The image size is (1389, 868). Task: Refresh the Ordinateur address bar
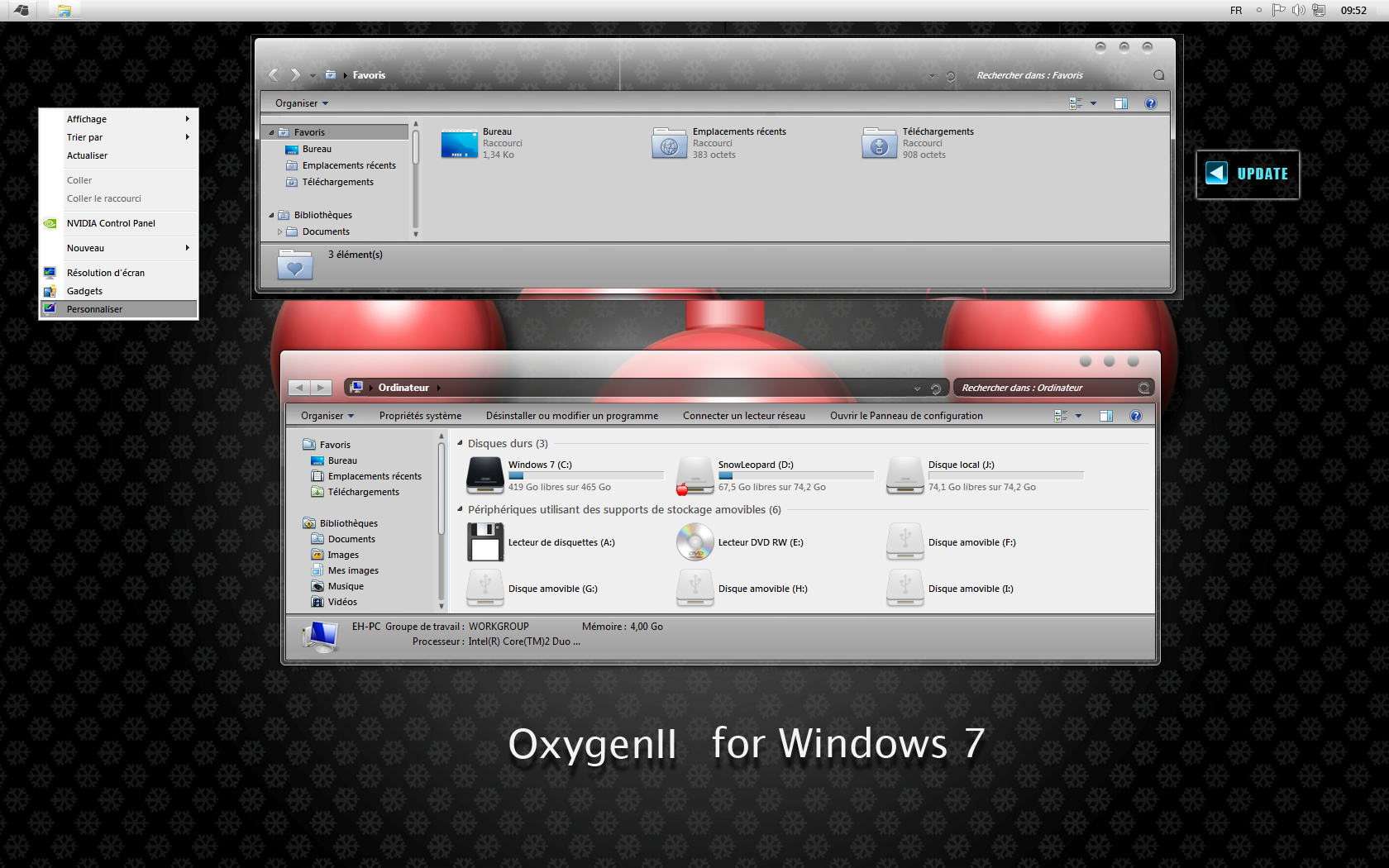[936, 389]
